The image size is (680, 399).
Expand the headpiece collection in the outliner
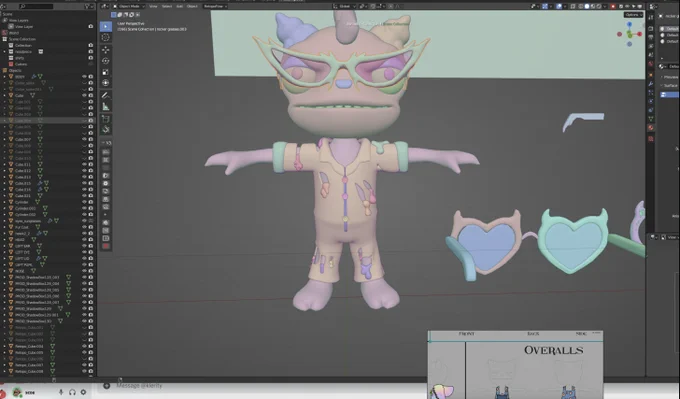tap(5, 52)
